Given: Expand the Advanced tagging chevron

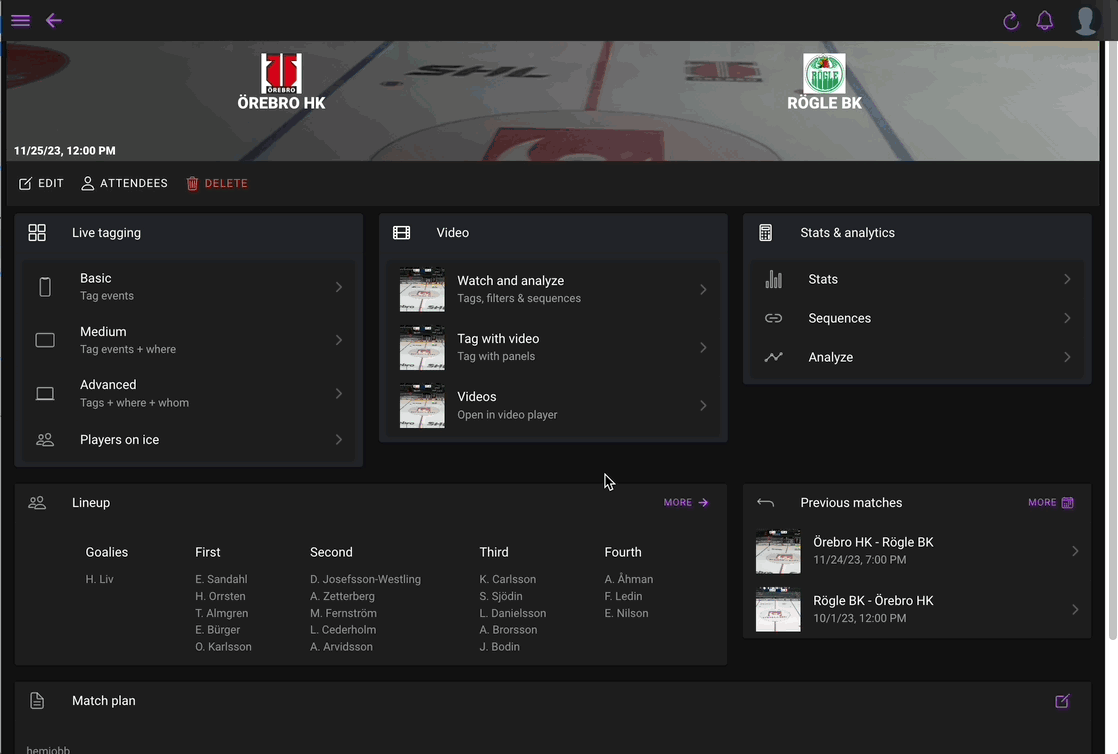Looking at the screenshot, I should pyautogui.click(x=339, y=394).
